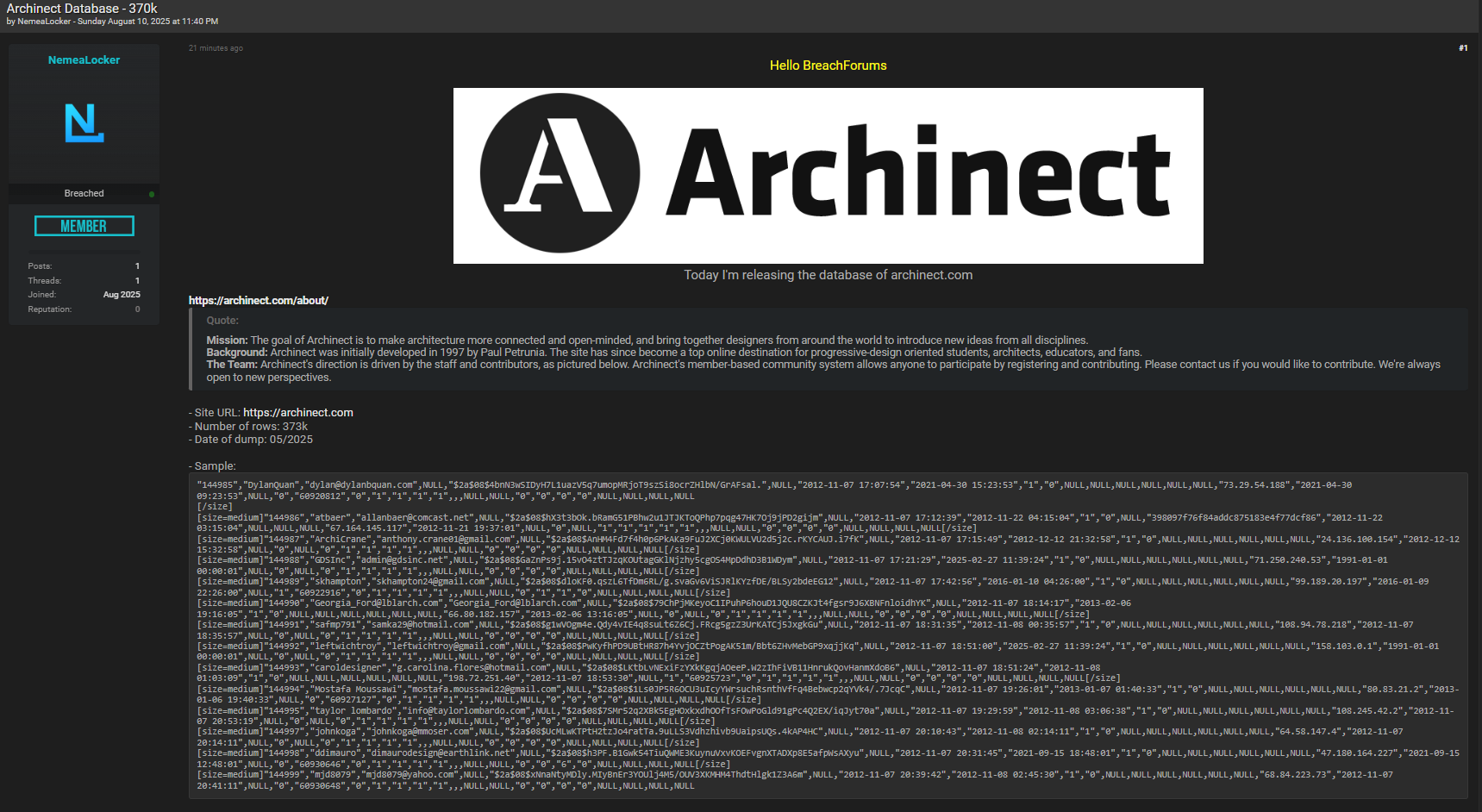Screen dimensions: 1482x812
Task: Click the Posts count showing 1
Action: (x=137, y=265)
